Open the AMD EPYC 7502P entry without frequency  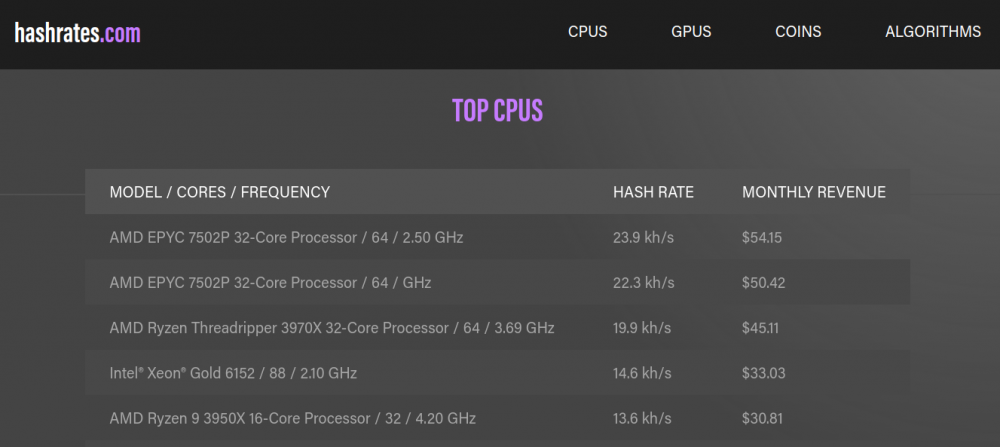tap(270, 283)
